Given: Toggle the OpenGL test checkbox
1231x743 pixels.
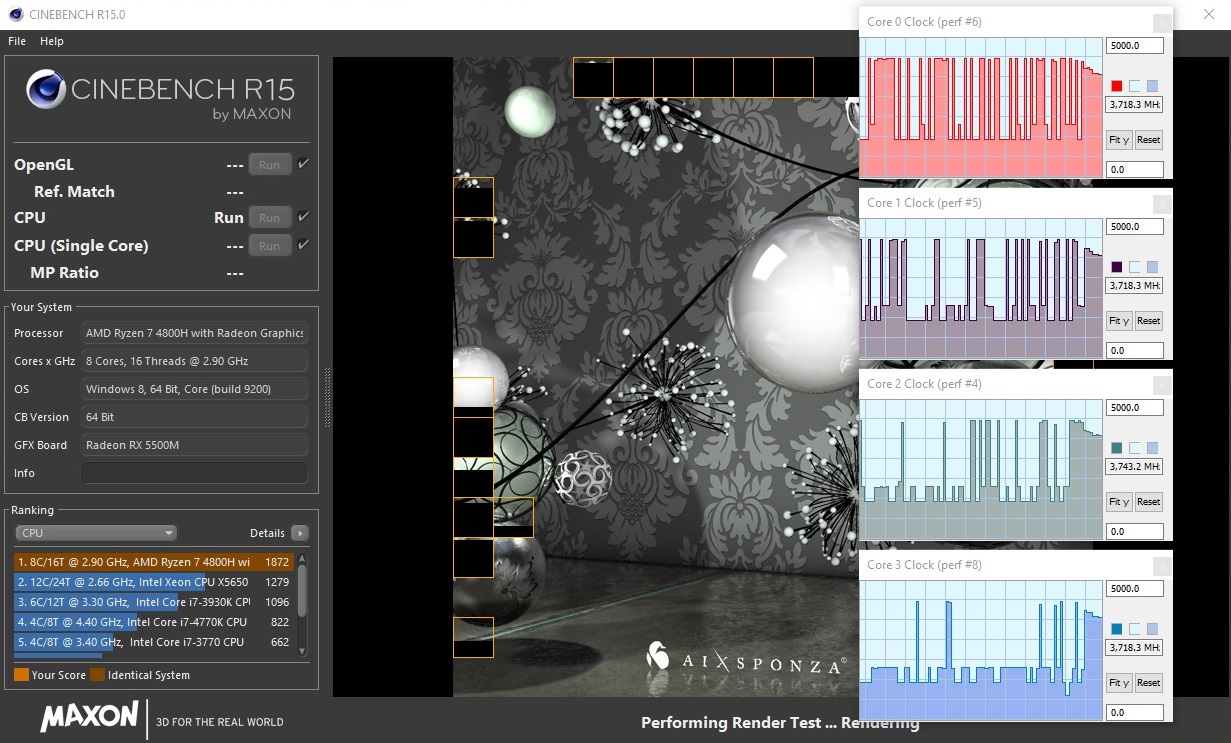Looking at the screenshot, I should click(x=303, y=164).
